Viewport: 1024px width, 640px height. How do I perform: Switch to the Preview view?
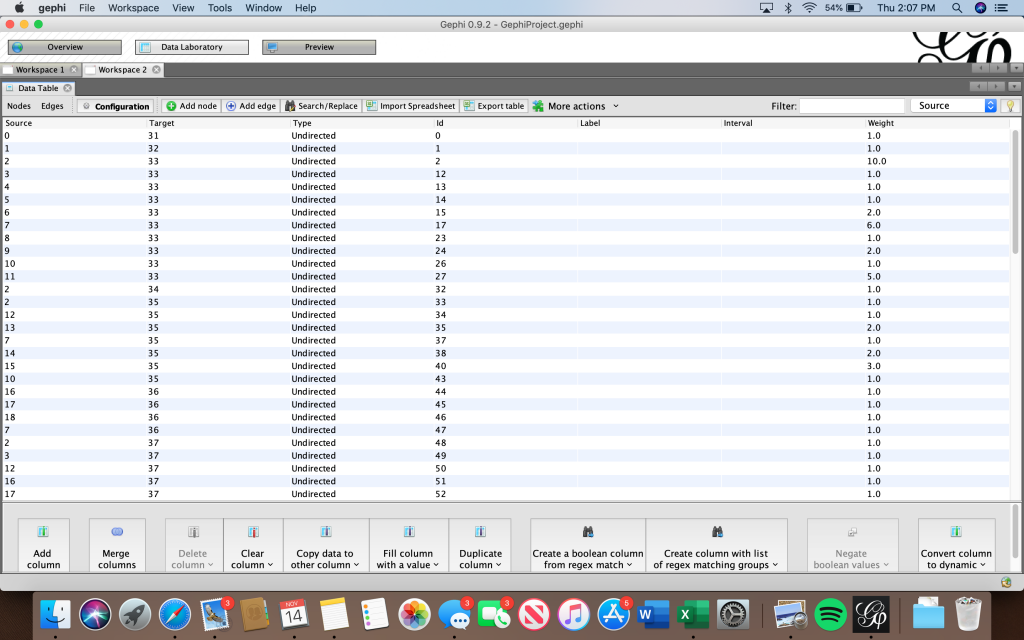point(319,47)
